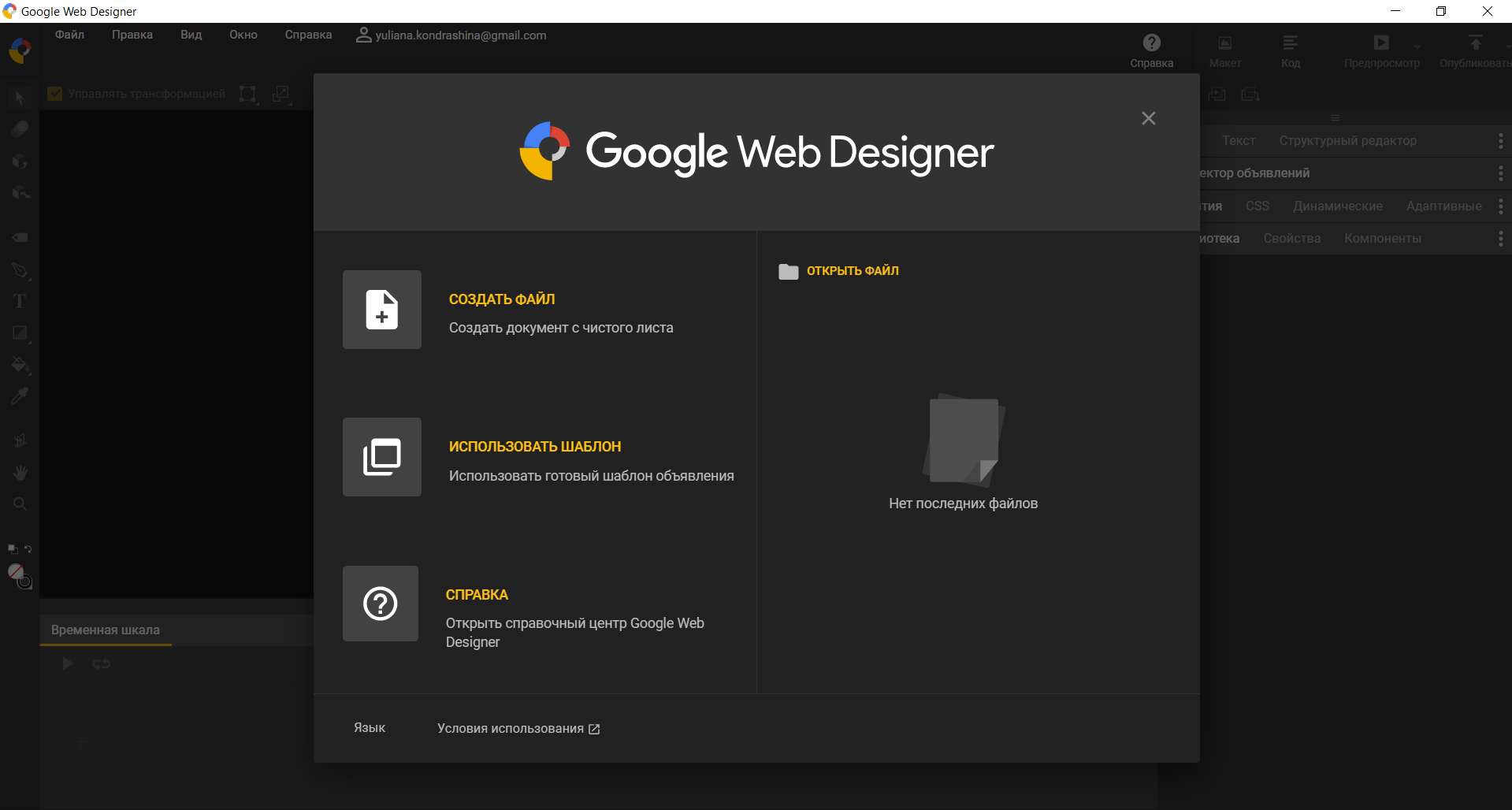Viewport: 1512px width, 810px height.
Task: Select the Pen tool
Action: point(20,270)
